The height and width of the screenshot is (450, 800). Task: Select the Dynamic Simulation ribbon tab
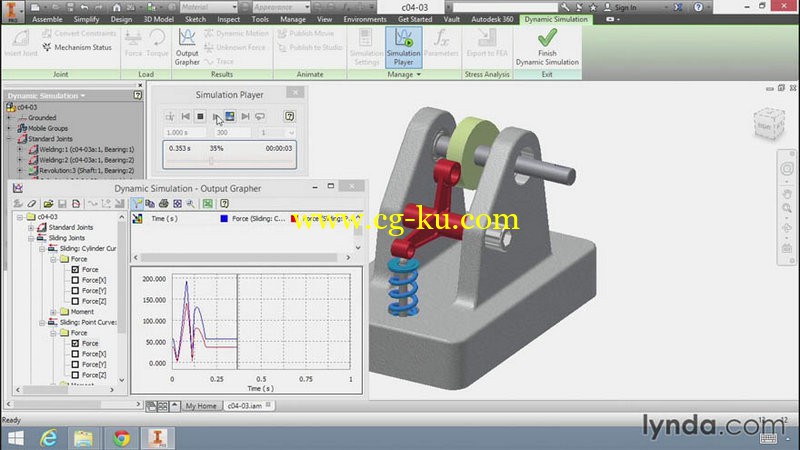pyautogui.click(x=556, y=19)
